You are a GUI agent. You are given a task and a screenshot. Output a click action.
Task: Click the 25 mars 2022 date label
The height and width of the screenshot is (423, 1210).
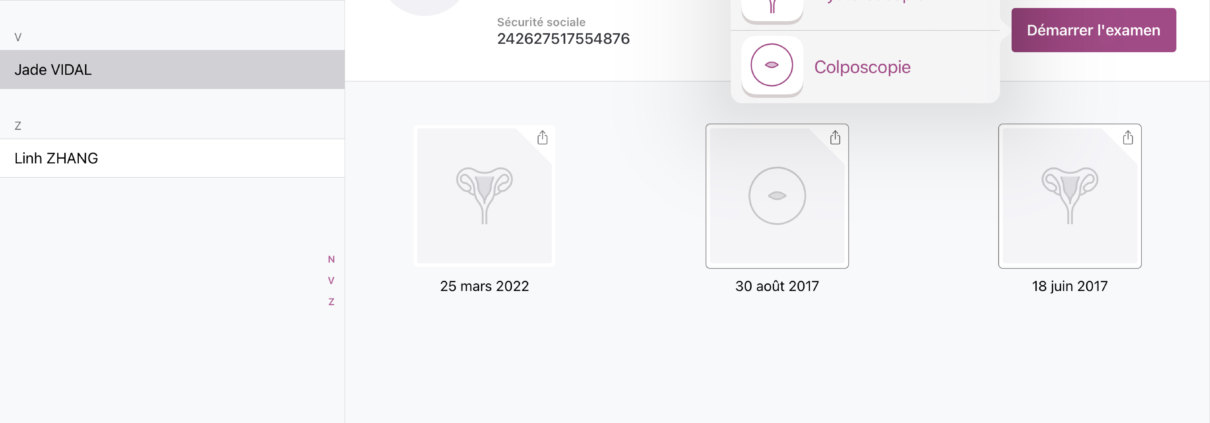click(x=485, y=286)
